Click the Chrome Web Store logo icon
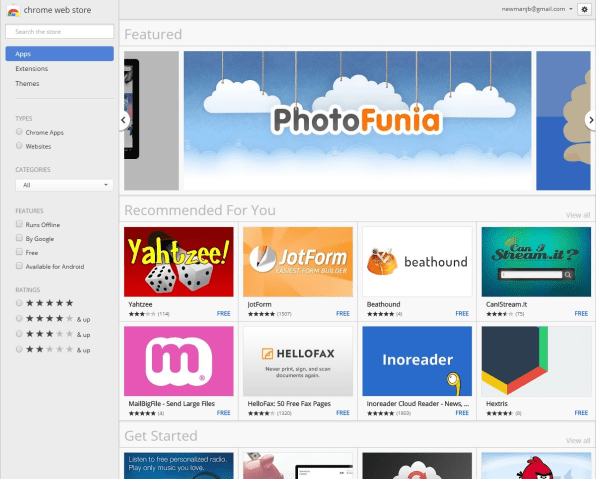 13,10
